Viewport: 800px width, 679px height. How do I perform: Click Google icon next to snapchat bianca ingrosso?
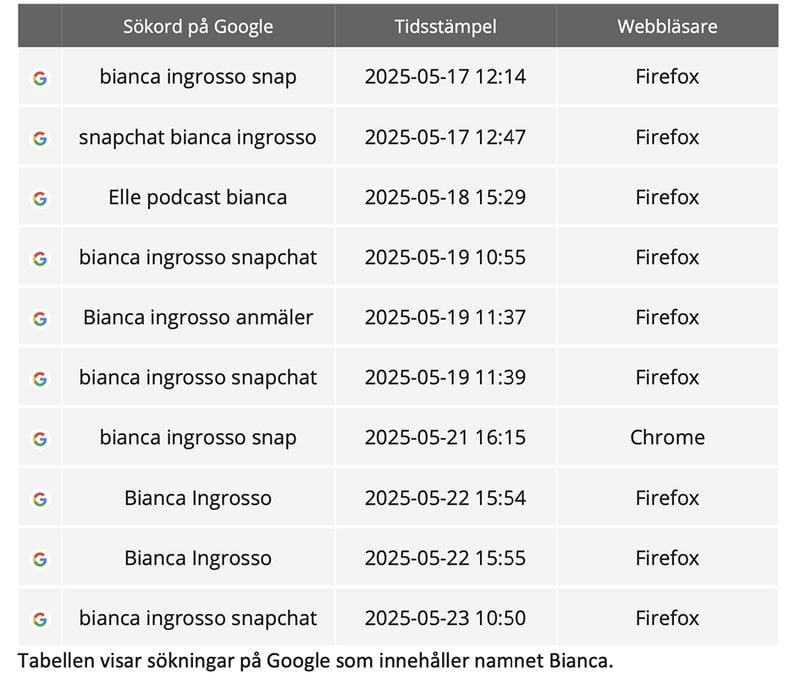[x=40, y=138]
